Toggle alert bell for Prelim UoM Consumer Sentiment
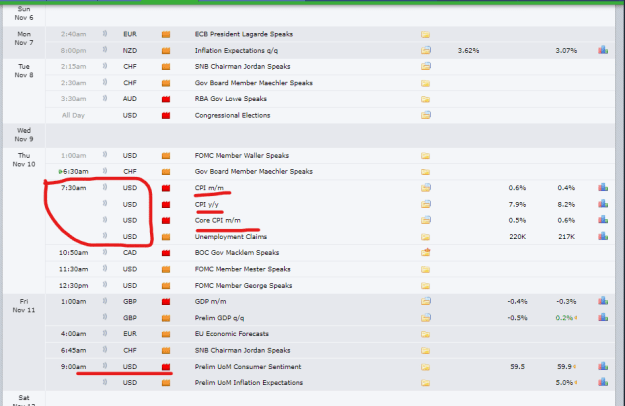 coord(105,366)
